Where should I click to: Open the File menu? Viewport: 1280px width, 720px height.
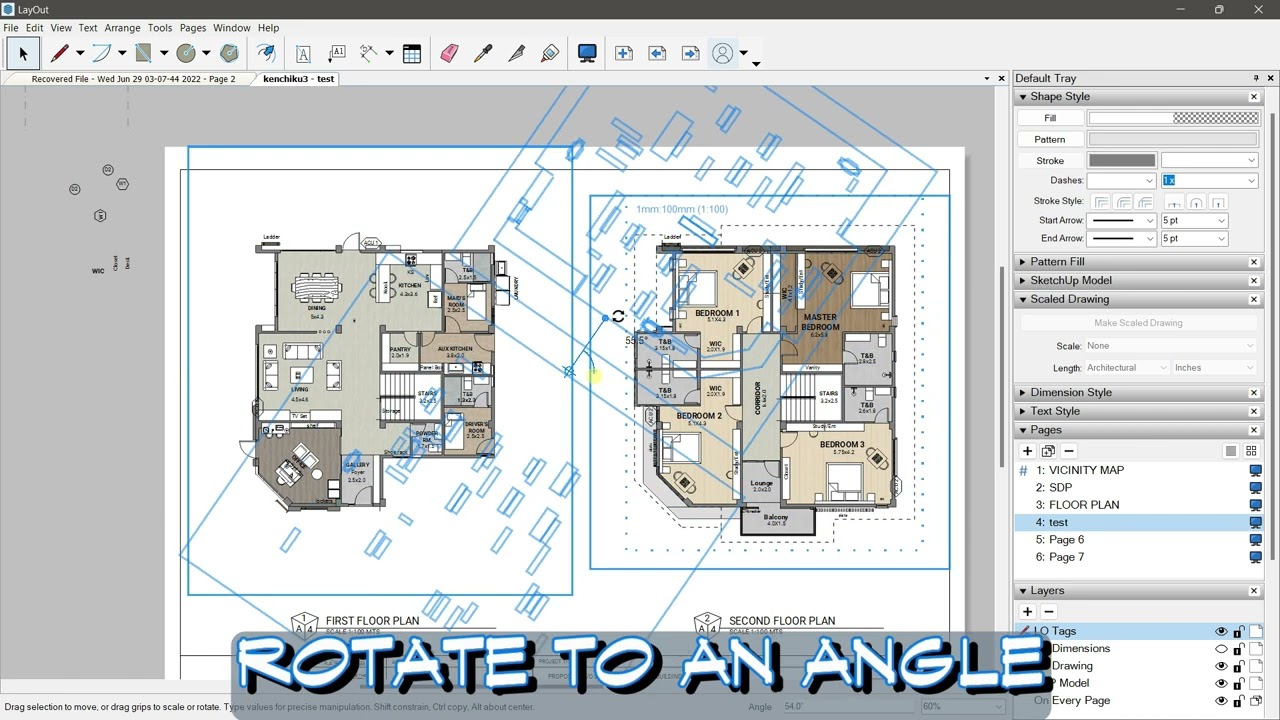tap(11, 28)
